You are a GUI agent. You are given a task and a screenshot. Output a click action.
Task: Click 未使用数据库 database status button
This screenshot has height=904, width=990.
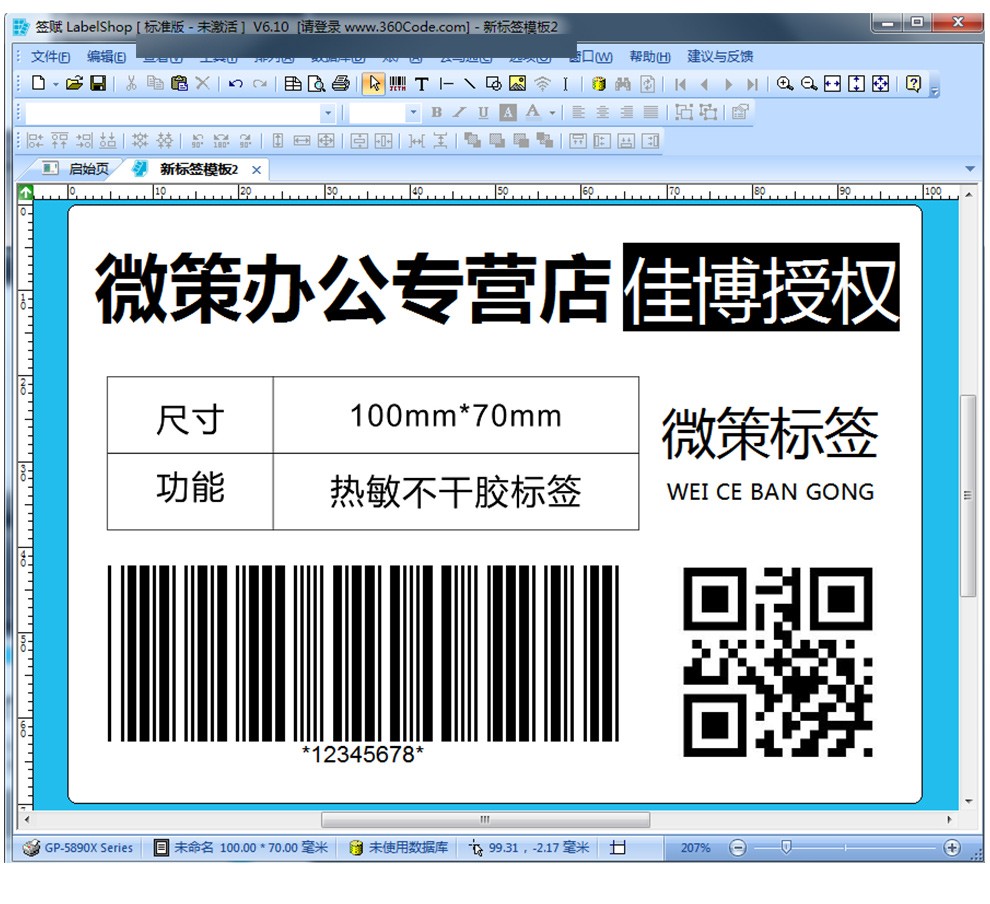[x=398, y=847]
